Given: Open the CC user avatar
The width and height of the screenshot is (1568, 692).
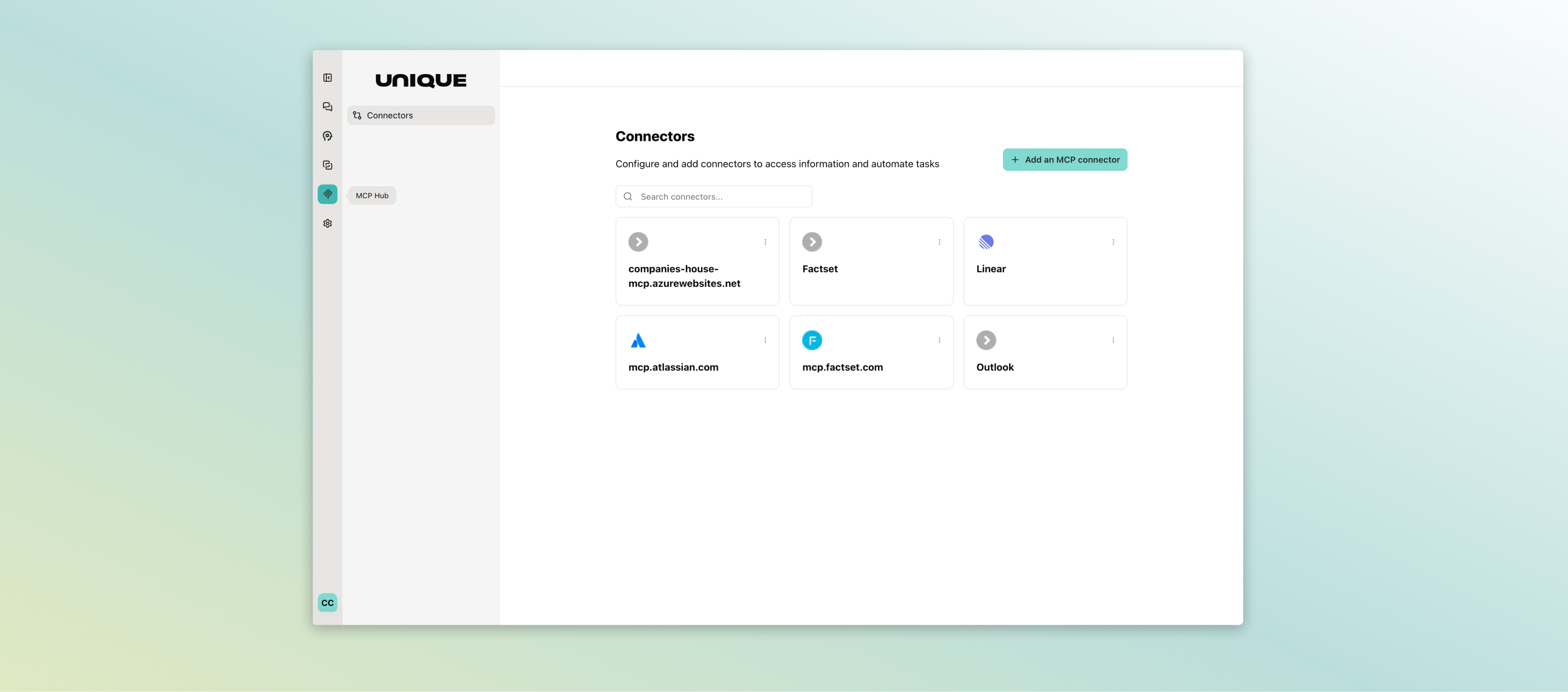Looking at the screenshot, I should point(328,602).
